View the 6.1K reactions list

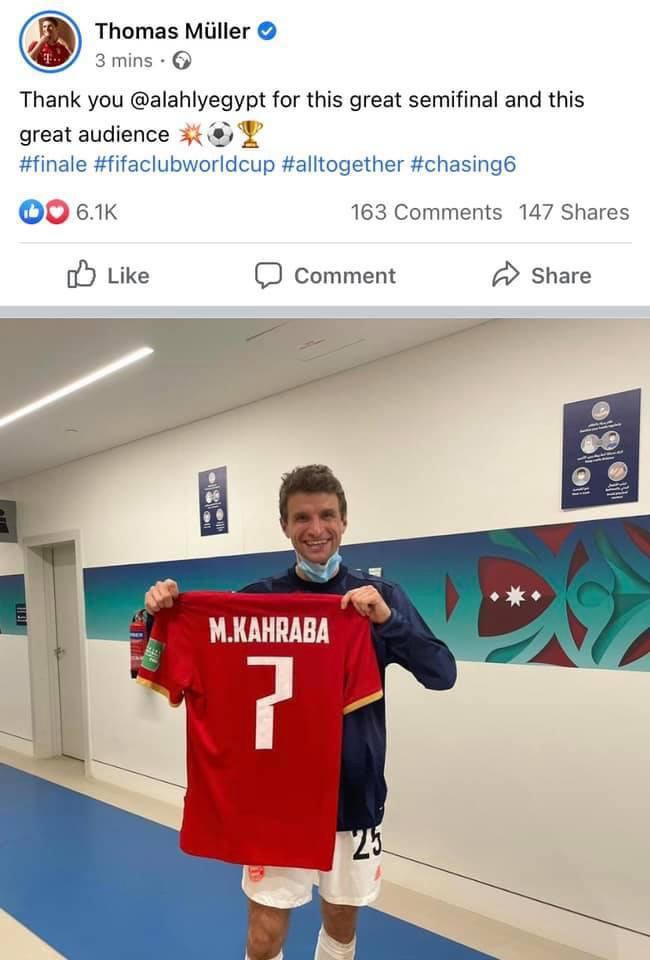97,212
